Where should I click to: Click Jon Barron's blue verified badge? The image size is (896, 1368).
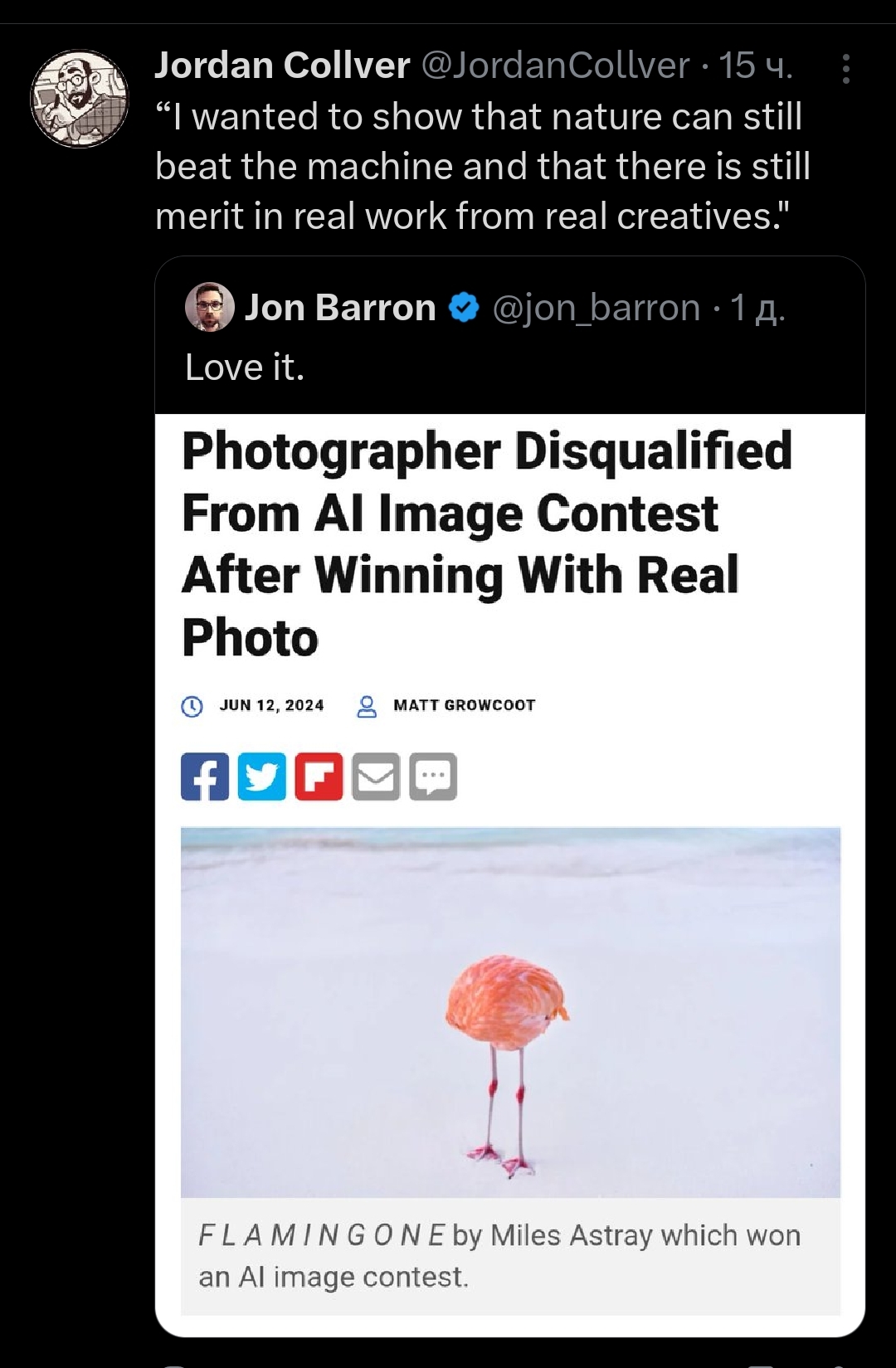464,308
